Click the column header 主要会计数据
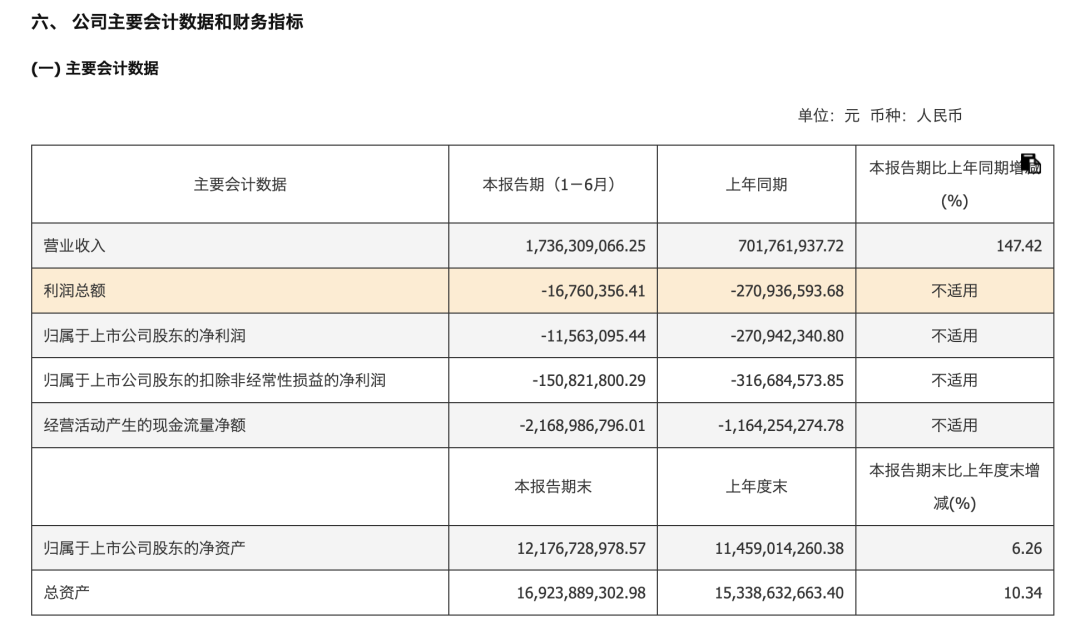 click(x=240, y=184)
